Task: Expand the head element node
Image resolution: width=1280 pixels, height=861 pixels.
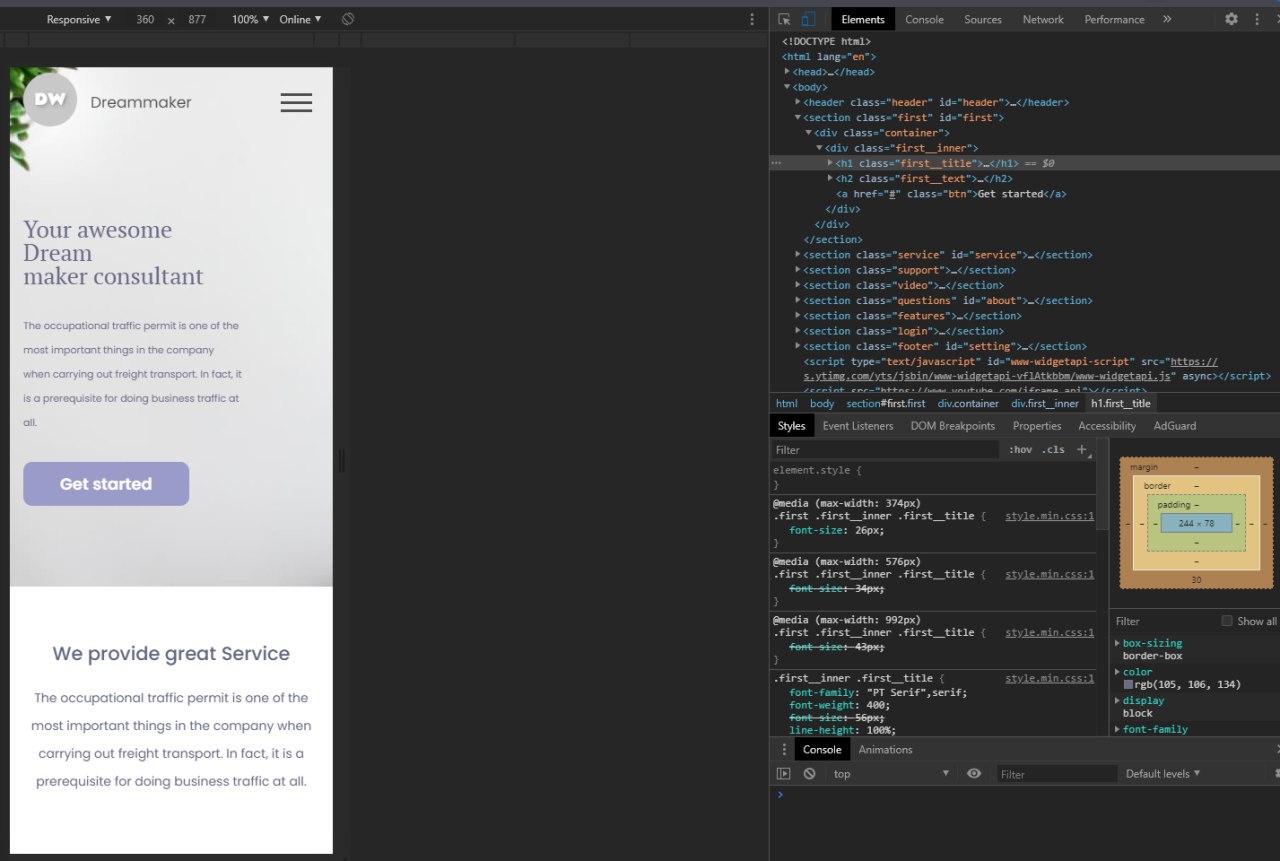Action: point(788,72)
